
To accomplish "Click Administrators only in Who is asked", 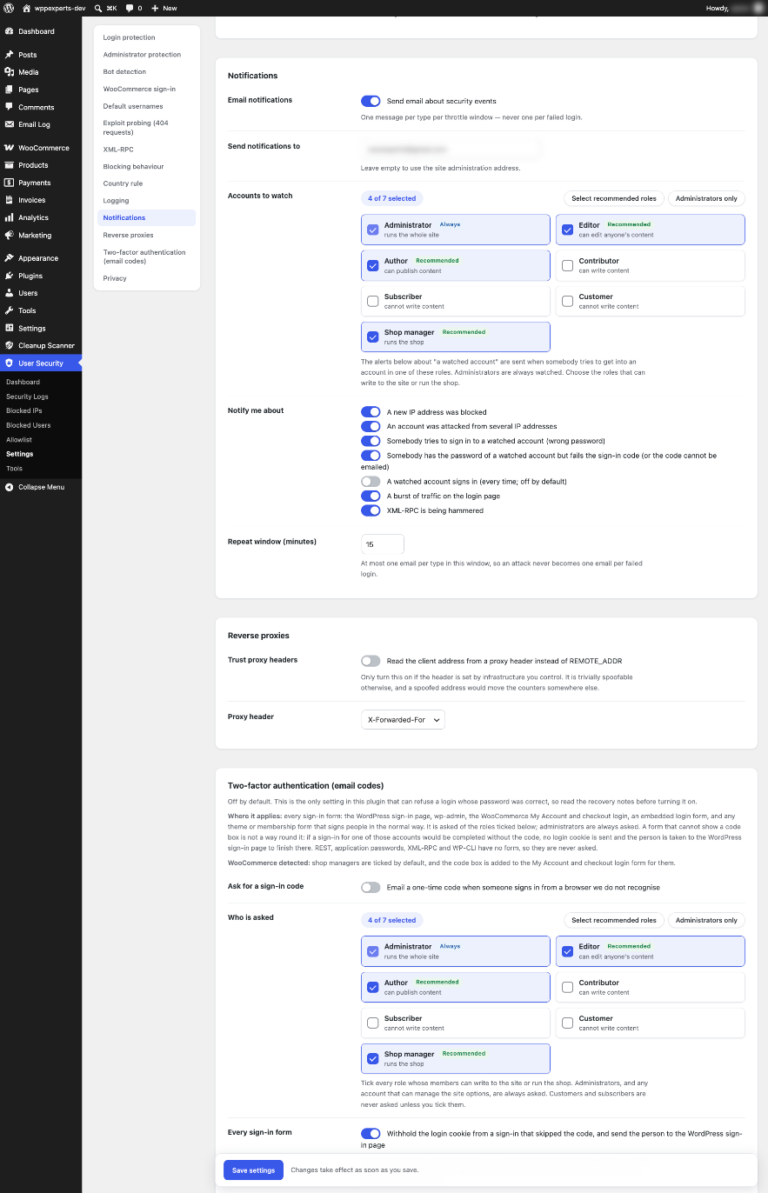I will click(x=706, y=921).
